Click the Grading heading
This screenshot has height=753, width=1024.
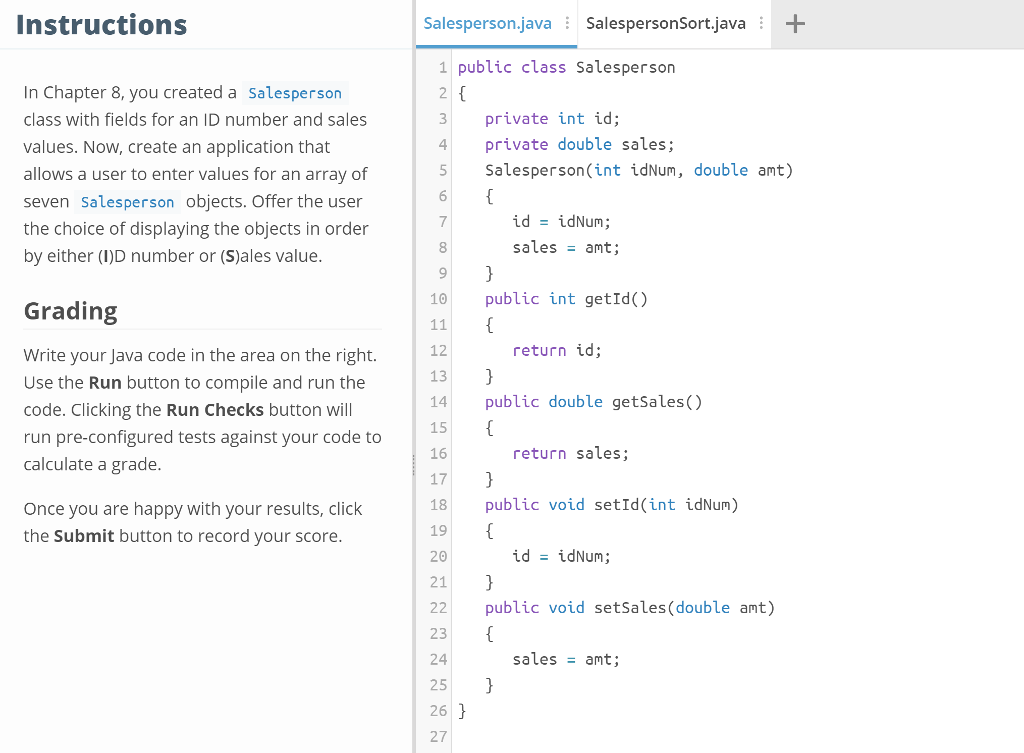pos(71,311)
